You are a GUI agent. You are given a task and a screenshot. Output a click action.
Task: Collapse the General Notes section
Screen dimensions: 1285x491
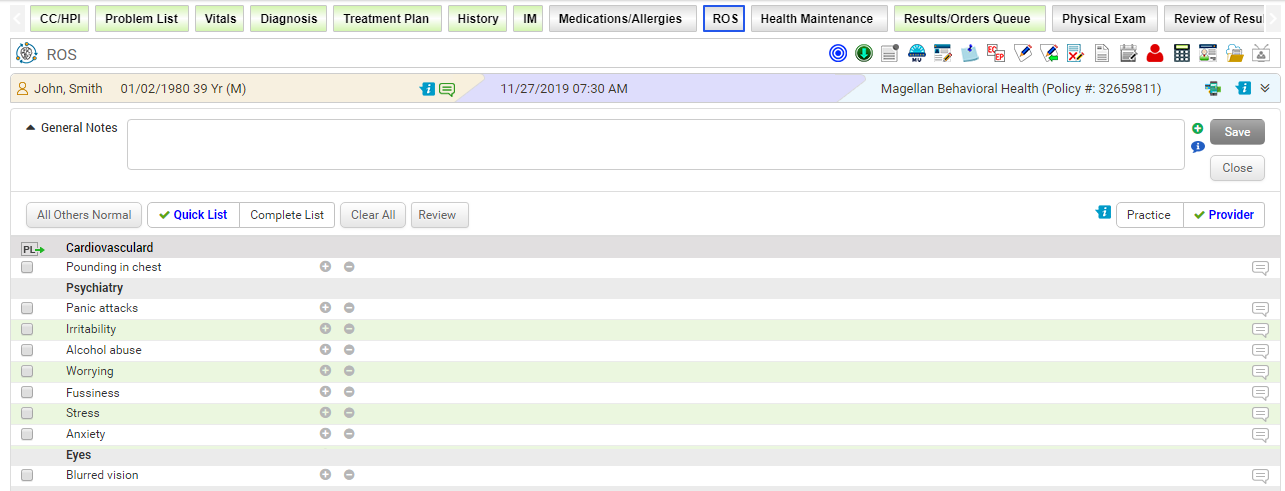coord(30,128)
